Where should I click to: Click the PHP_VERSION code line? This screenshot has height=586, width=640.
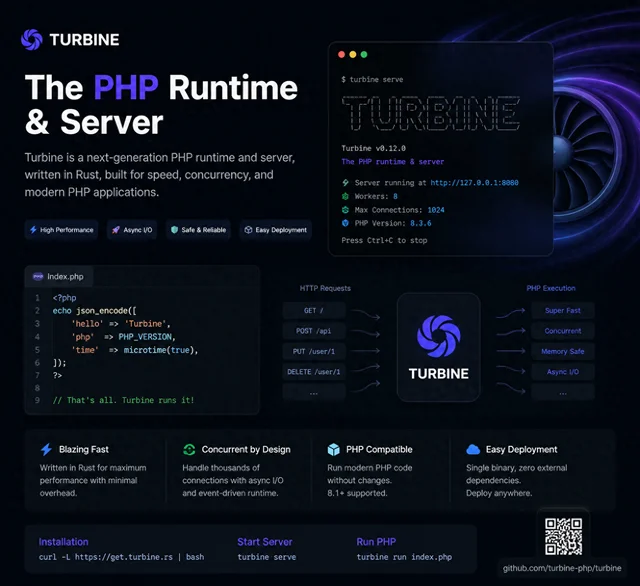[x=124, y=337]
